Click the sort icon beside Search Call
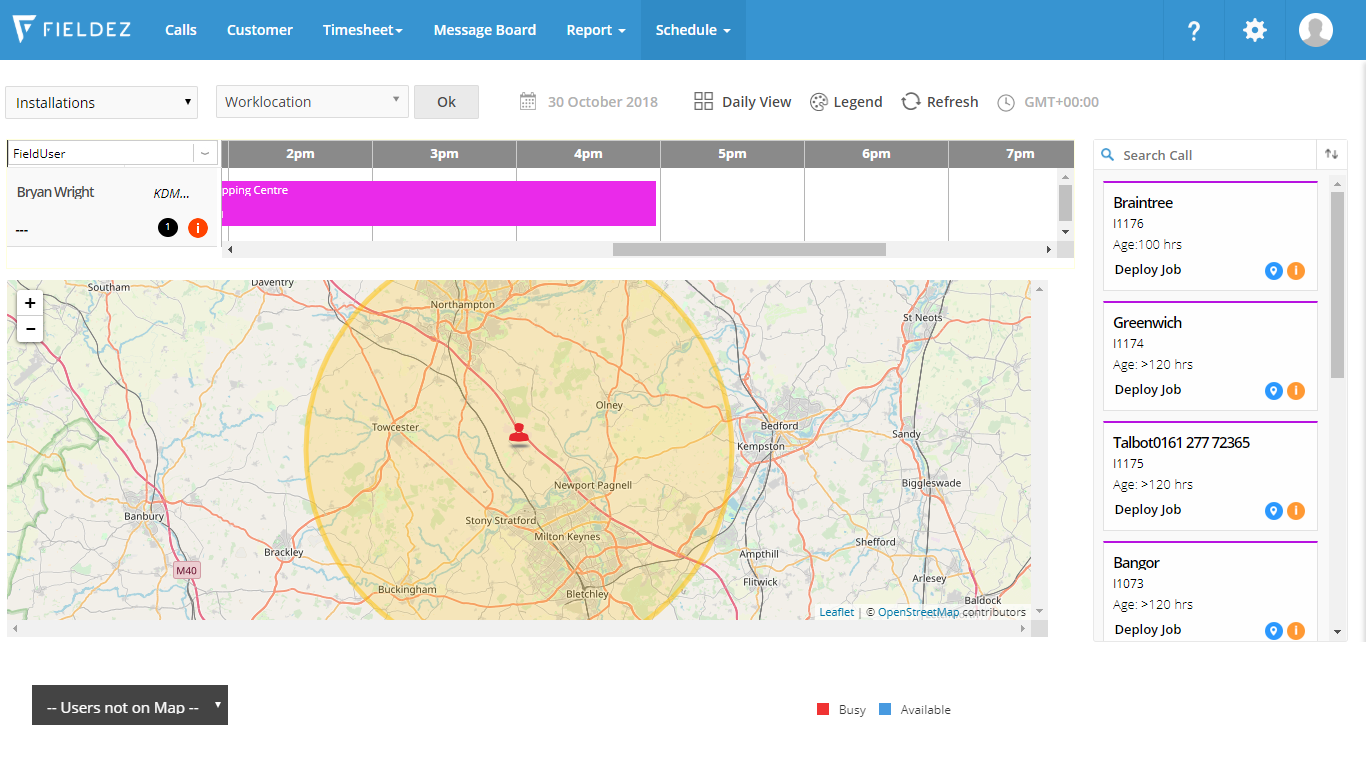The height and width of the screenshot is (768, 1366). tap(1333, 154)
